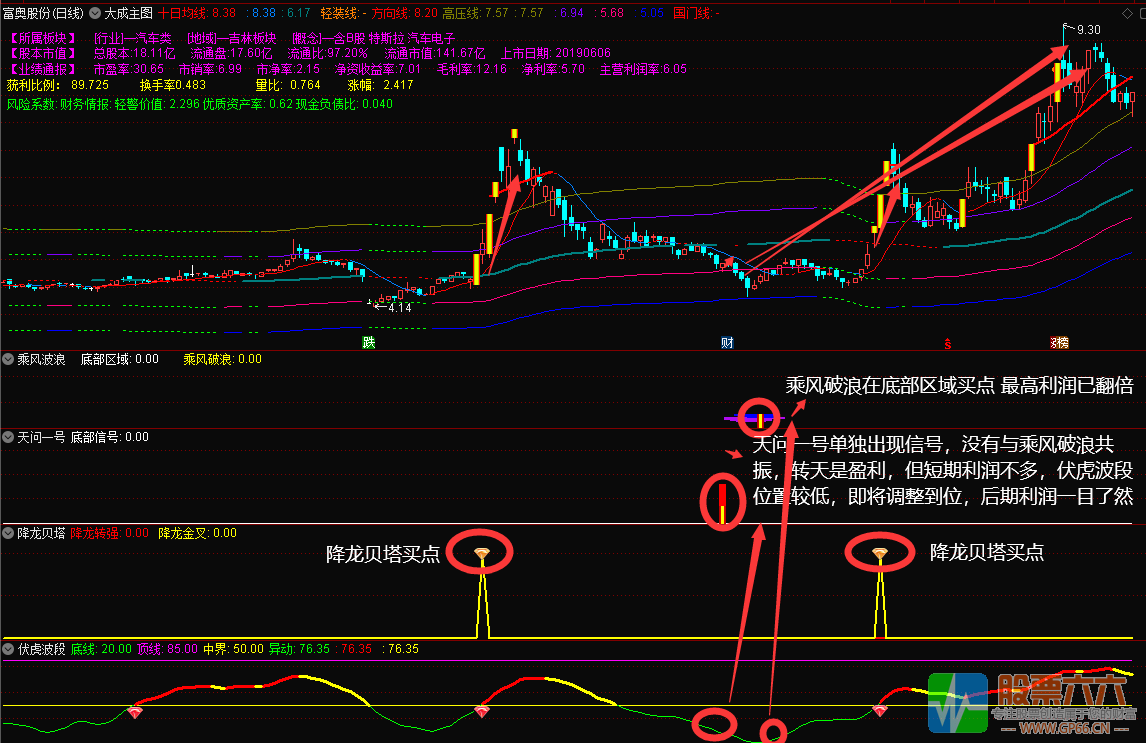This screenshot has width=1146, height=743.
Task: Click the green 跌 event marker
Action: click(369, 343)
